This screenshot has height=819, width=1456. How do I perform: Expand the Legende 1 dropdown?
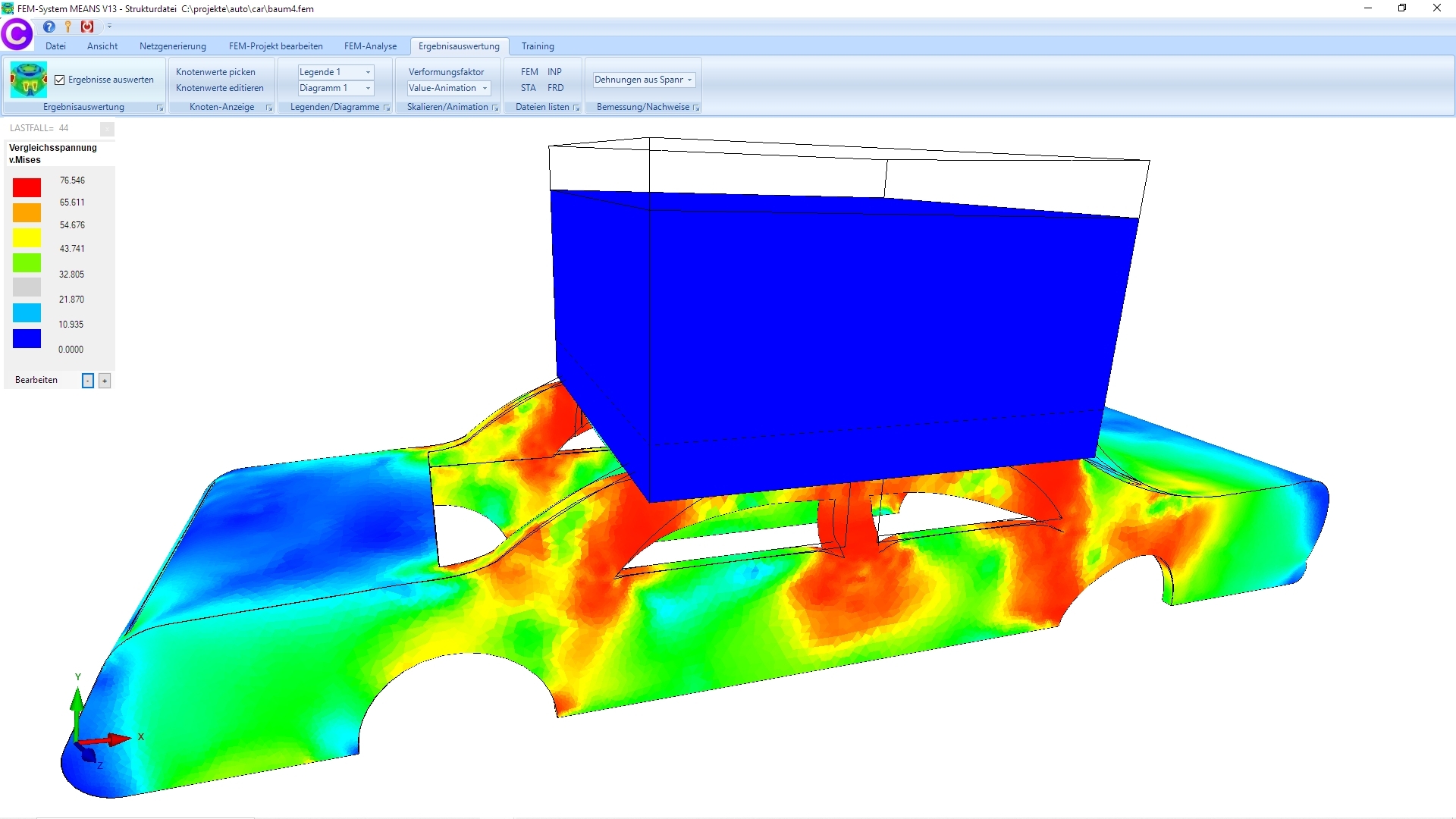(x=369, y=72)
